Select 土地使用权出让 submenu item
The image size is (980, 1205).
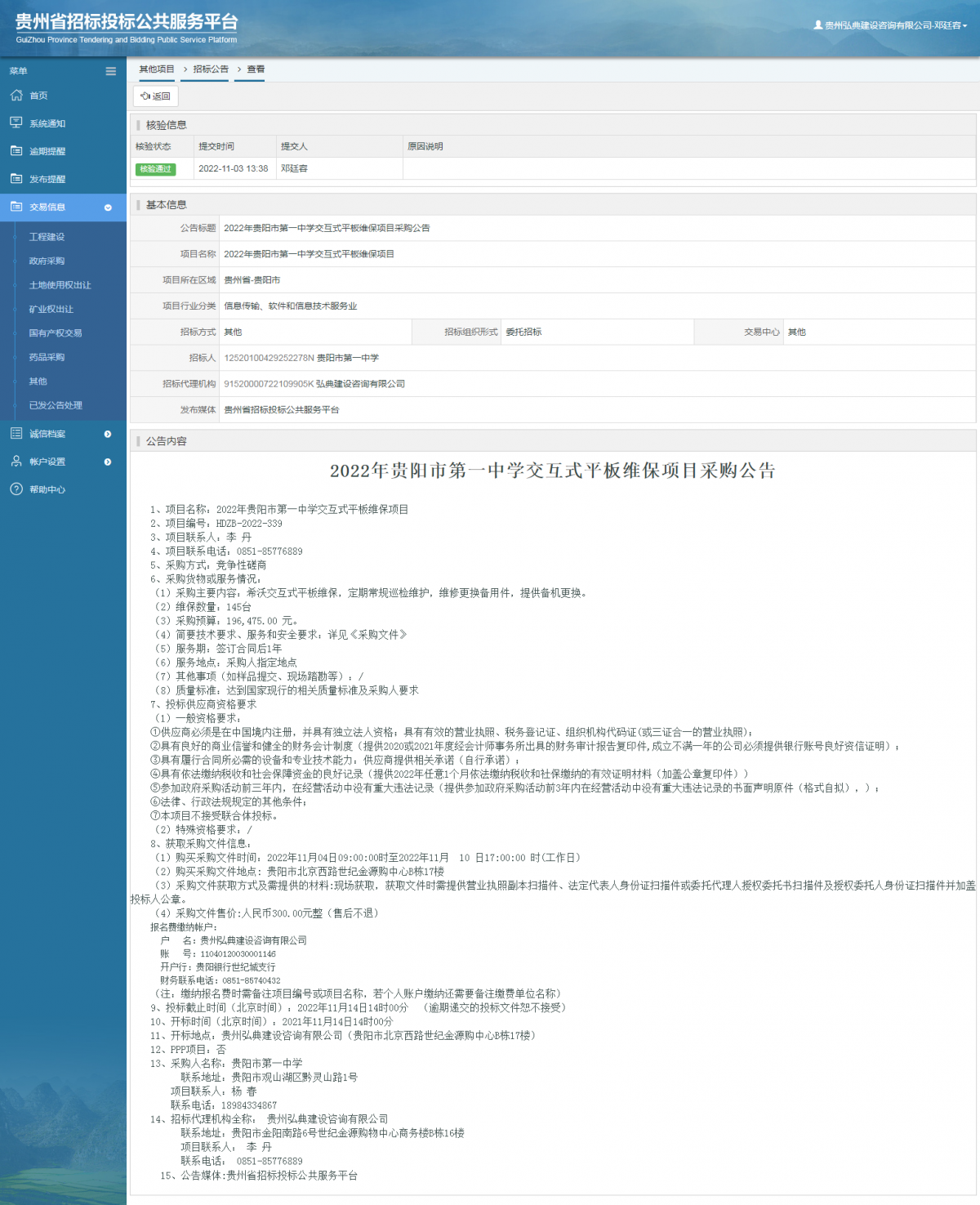click(x=60, y=285)
